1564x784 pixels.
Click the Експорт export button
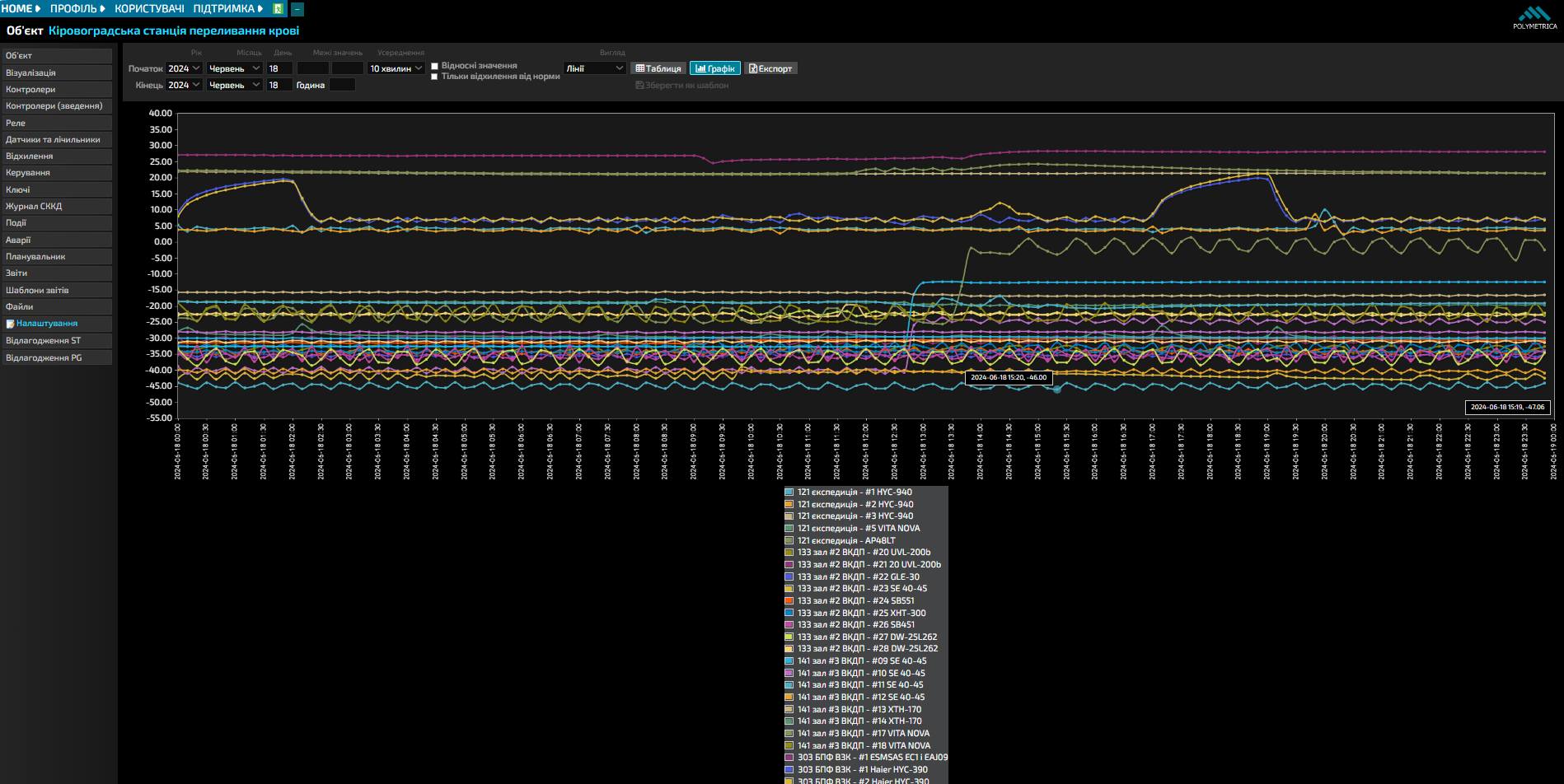click(770, 68)
